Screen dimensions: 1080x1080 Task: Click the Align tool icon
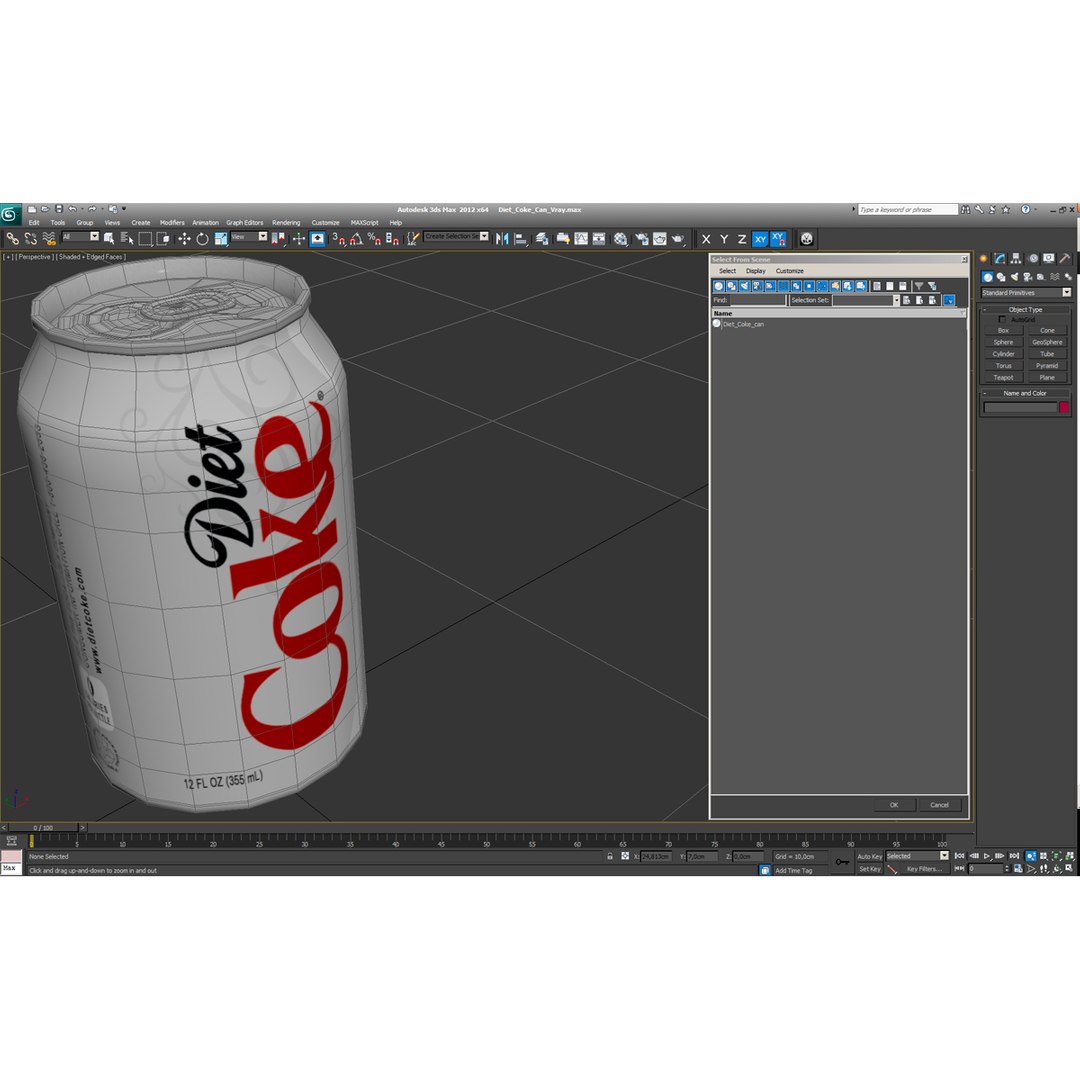point(521,239)
